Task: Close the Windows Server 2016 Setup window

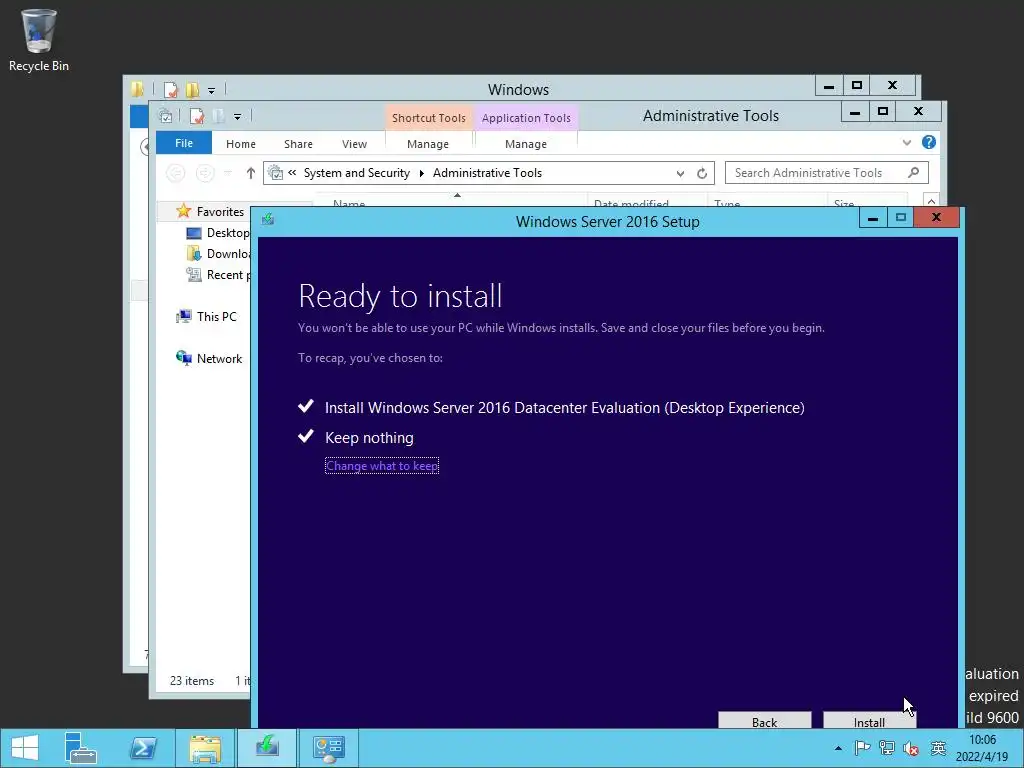Action: pyautogui.click(x=936, y=217)
